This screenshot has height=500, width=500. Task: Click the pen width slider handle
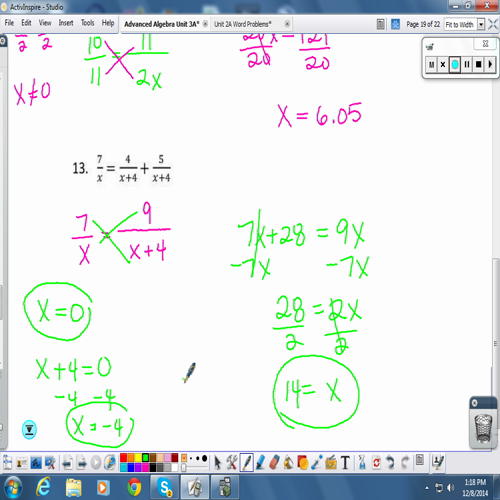(x=184, y=468)
